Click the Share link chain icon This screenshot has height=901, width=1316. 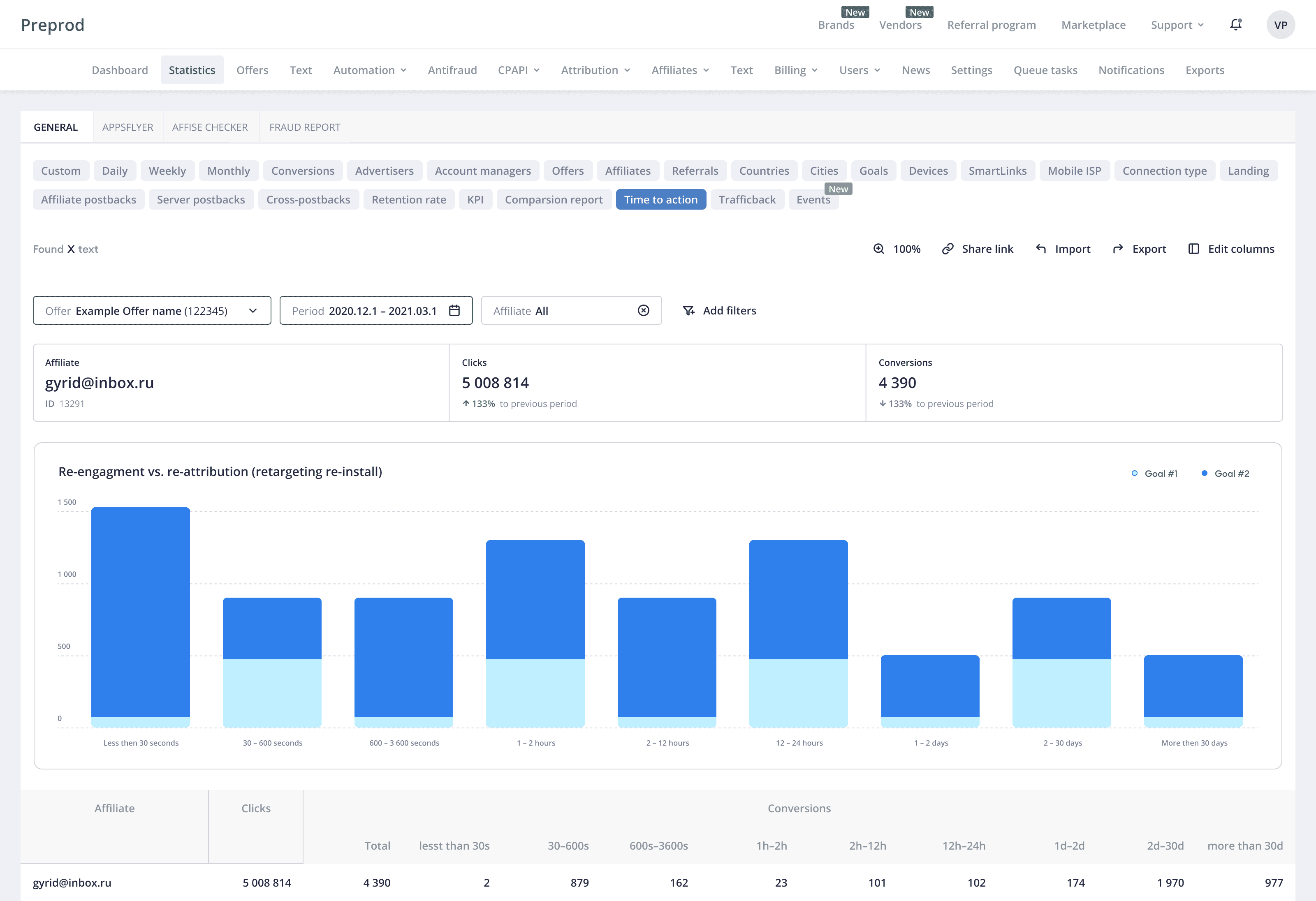click(x=948, y=249)
